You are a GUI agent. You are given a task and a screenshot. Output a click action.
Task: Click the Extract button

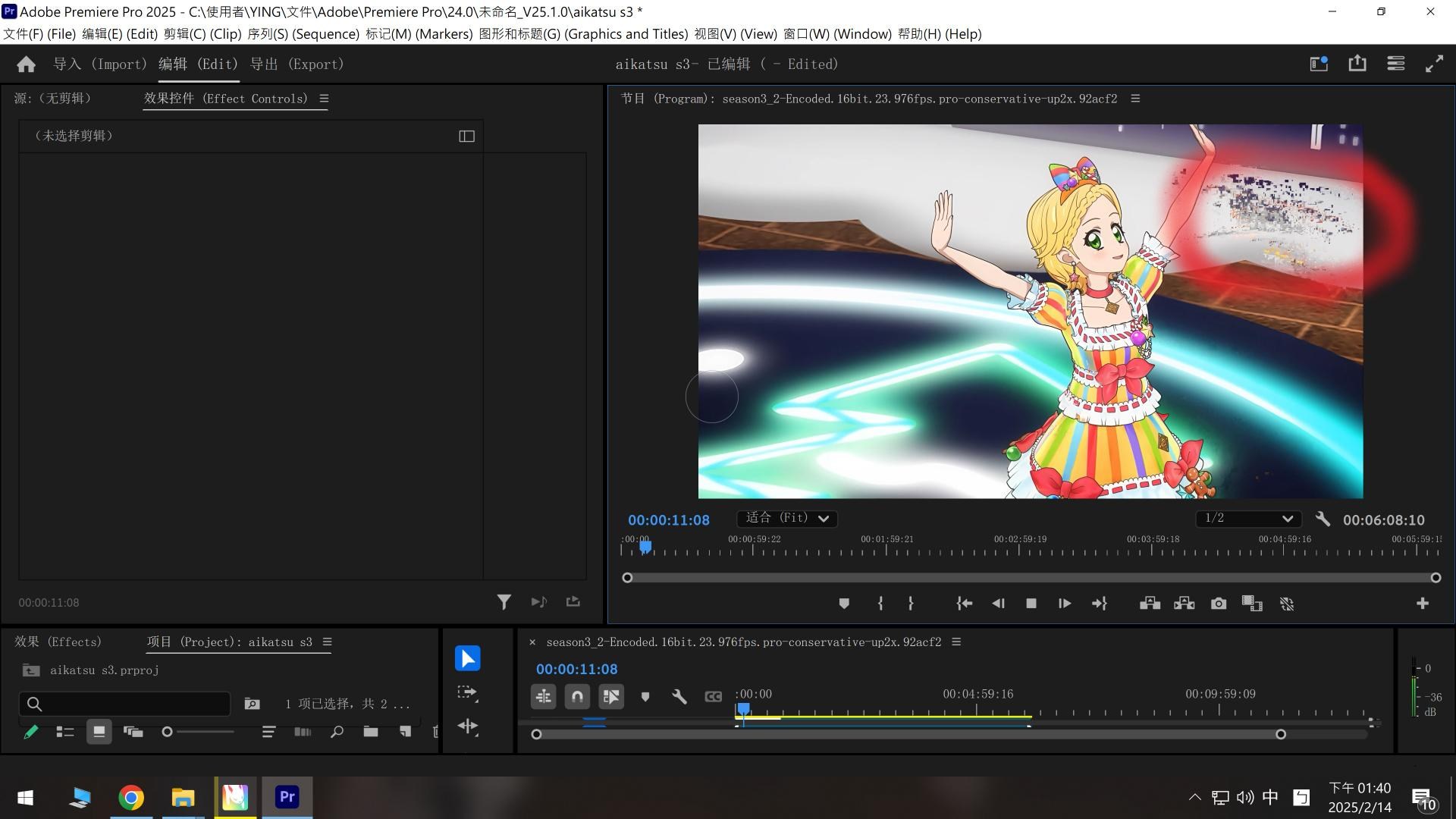(1184, 604)
